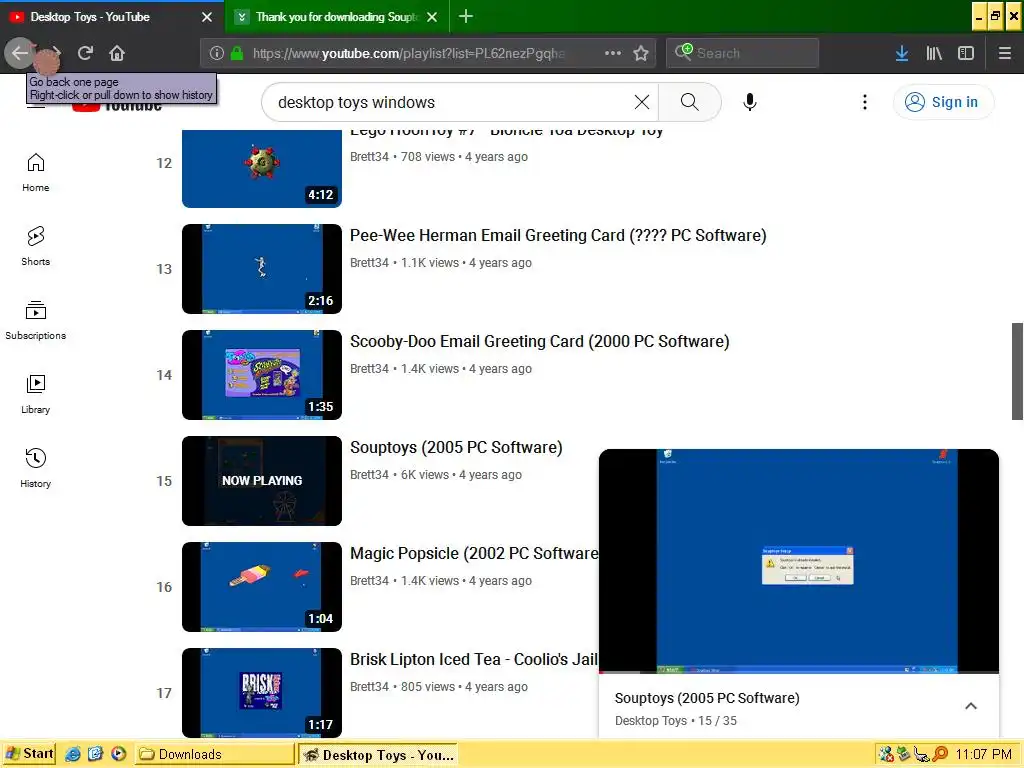Show site information for youtube.com
The width and height of the screenshot is (1024, 768).
[x=217, y=53]
